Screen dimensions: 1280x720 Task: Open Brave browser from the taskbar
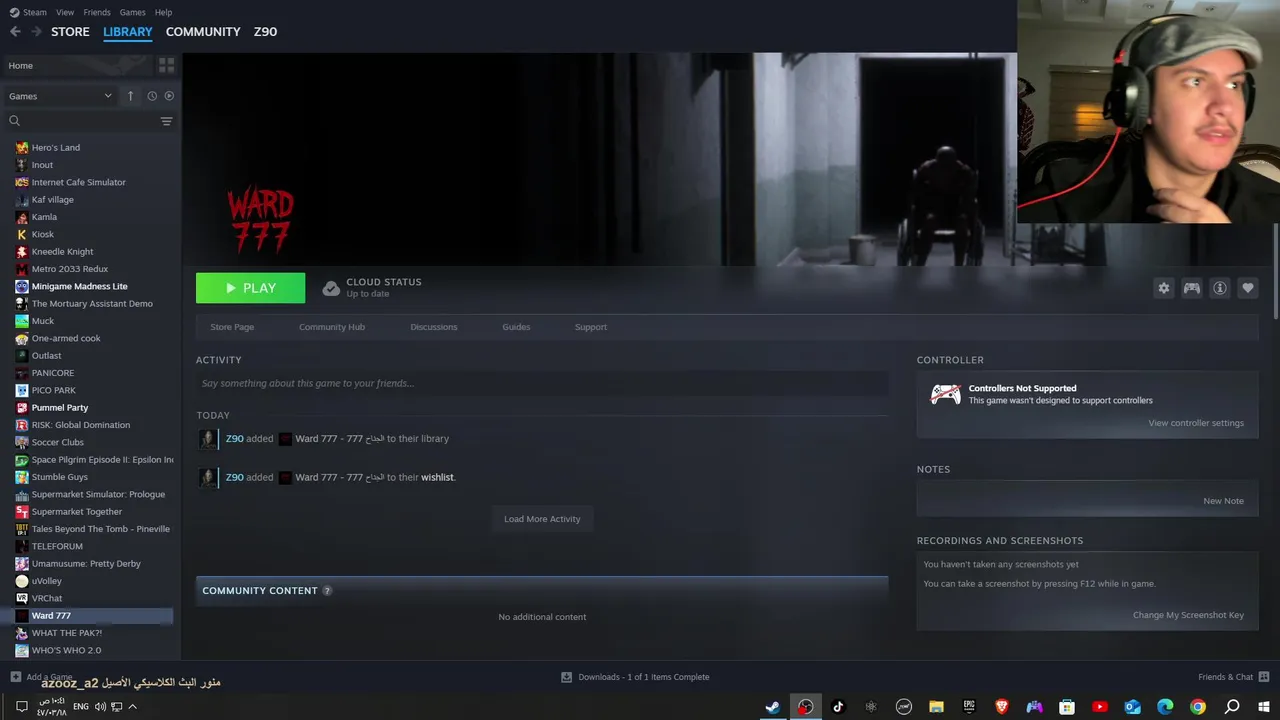click(x=1002, y=707)
